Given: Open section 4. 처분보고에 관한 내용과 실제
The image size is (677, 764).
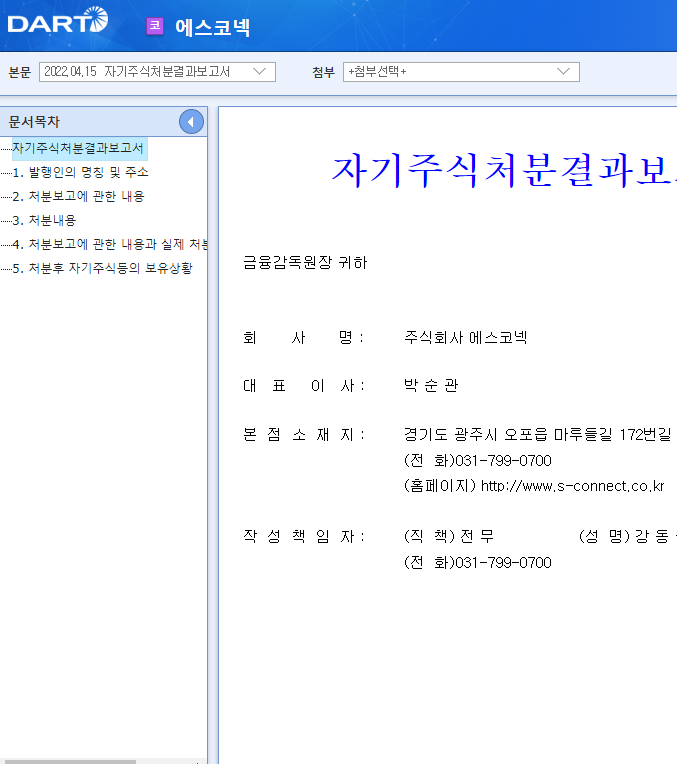Looking at the screenshot, I should [x=110, y=244].
